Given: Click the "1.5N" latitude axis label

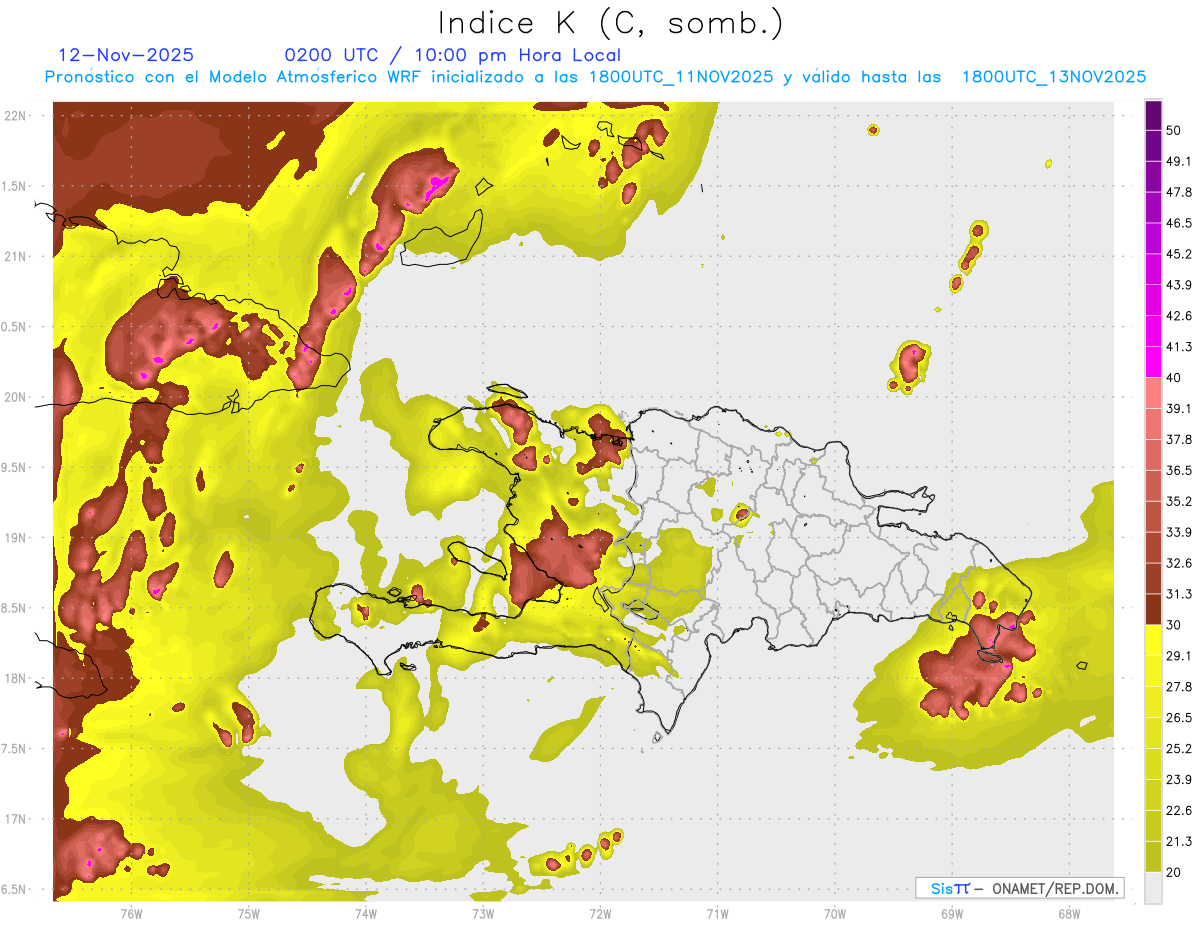Looking at the screenshot, I should coord(14,186).
